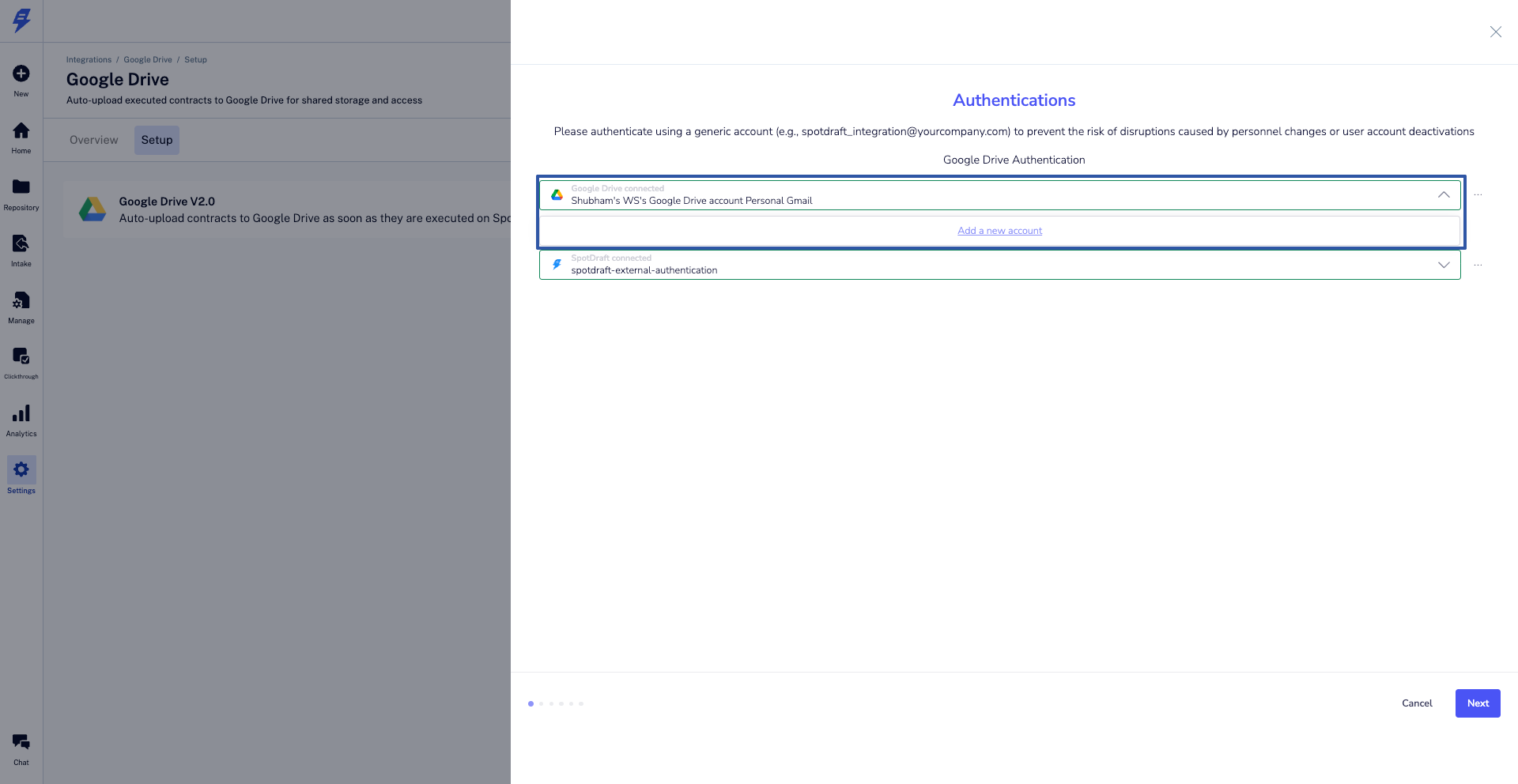
Task: Switch to the Setup tab
Action: tap(157, 140)
